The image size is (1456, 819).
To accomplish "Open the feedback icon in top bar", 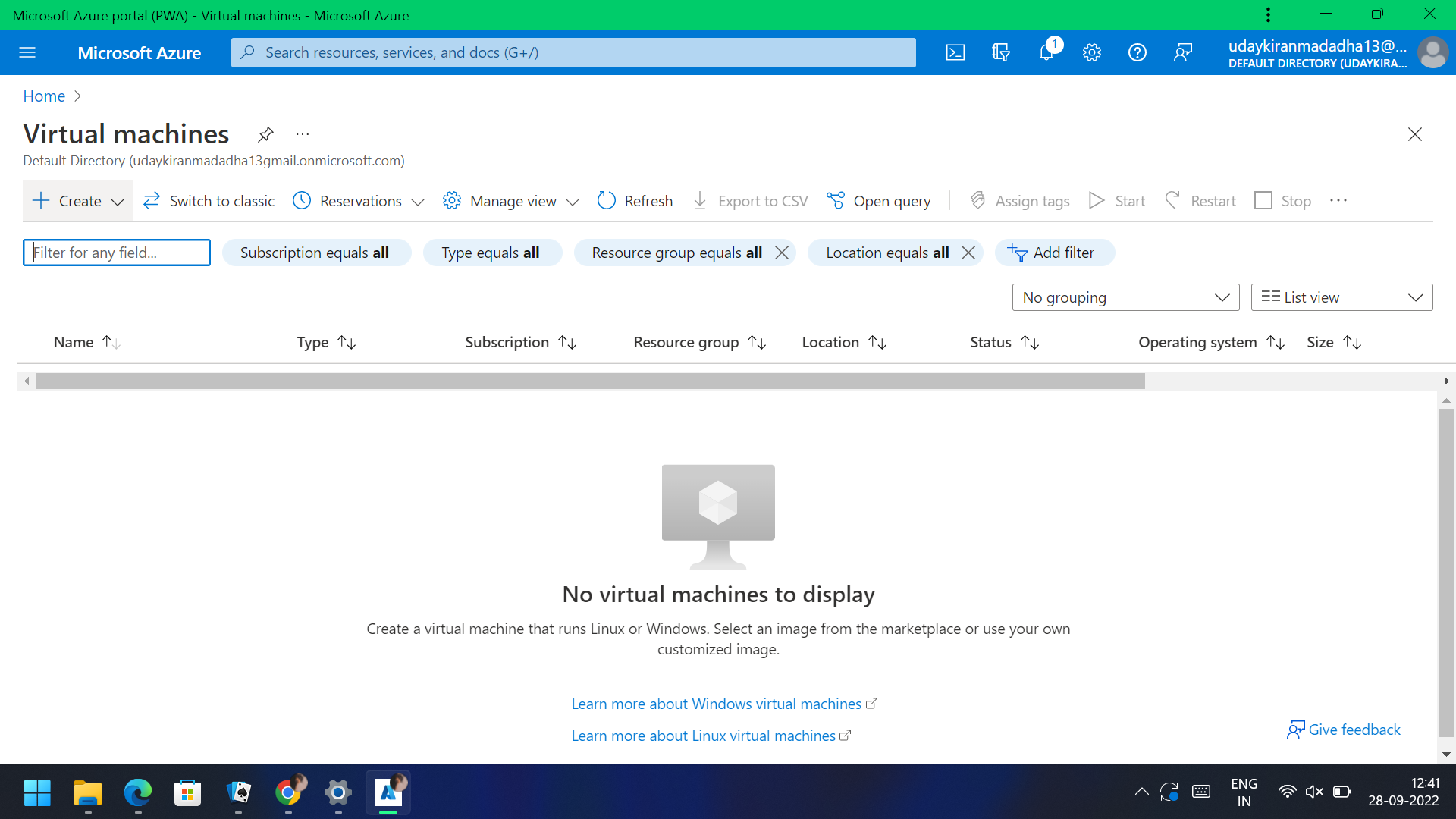I will (1183, 52).
